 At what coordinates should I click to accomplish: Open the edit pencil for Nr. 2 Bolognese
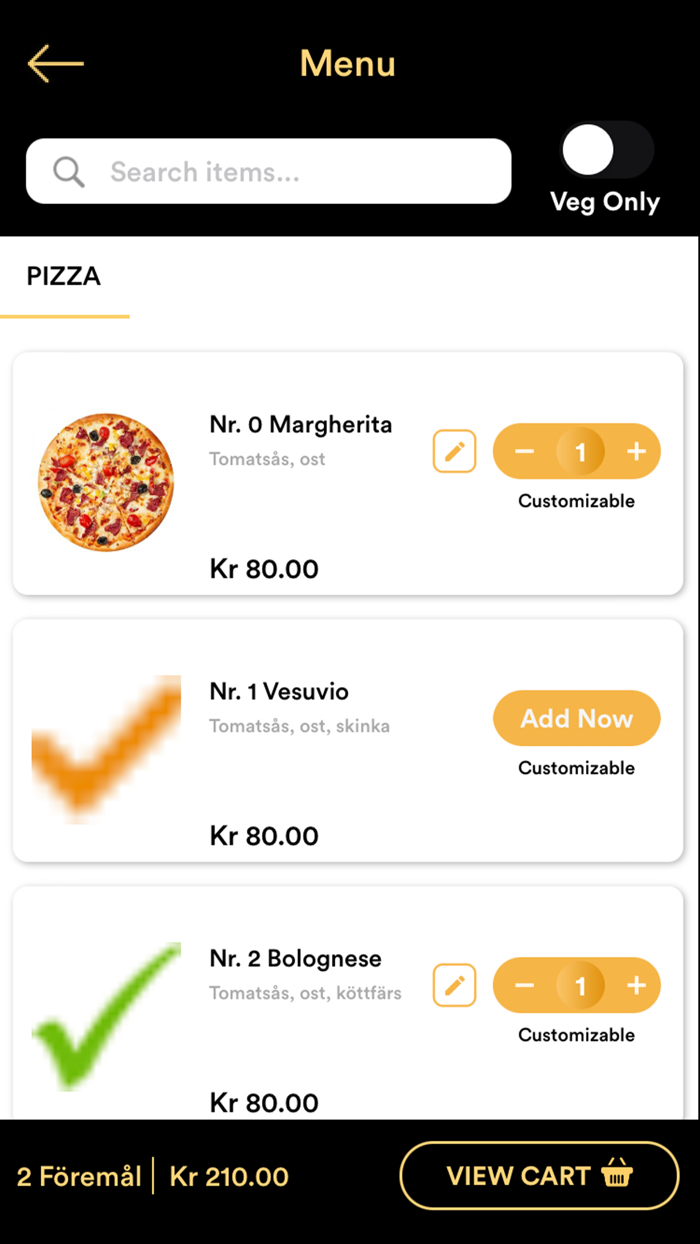[x=454, y=985]
